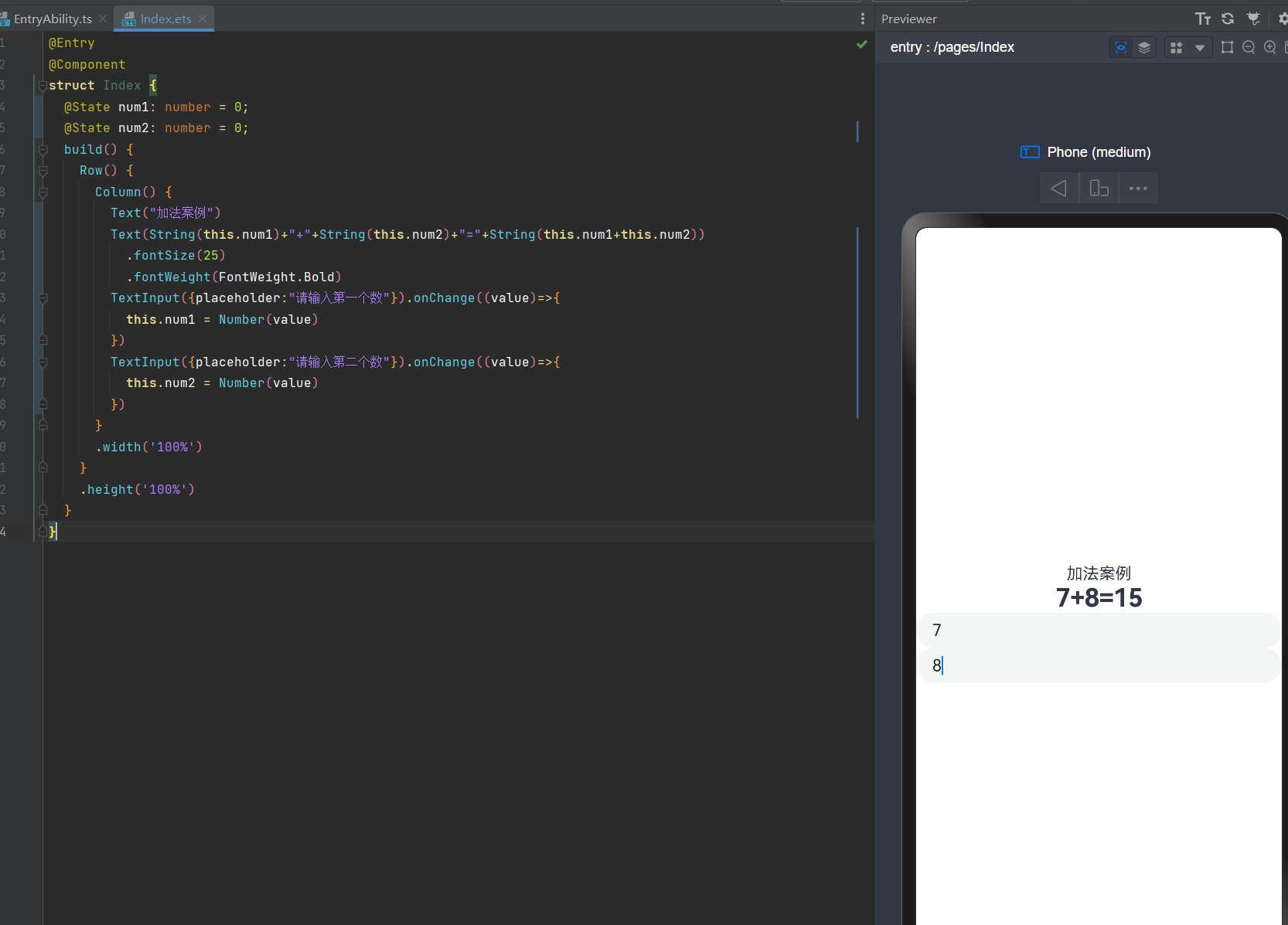Click the num2 state variable declaration
Image resolution: width=1288 pixels, height=925 pixels.
click(x=156, y=128)
